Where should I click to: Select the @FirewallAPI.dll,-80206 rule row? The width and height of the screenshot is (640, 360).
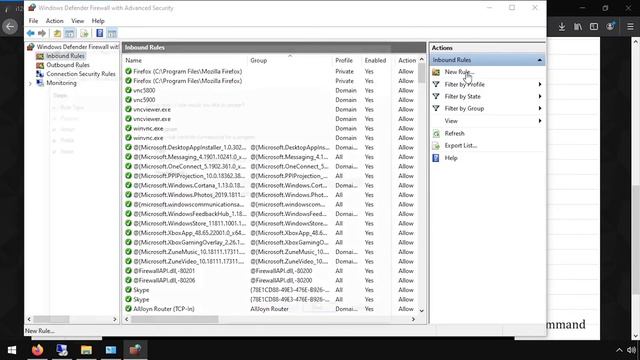269,280
